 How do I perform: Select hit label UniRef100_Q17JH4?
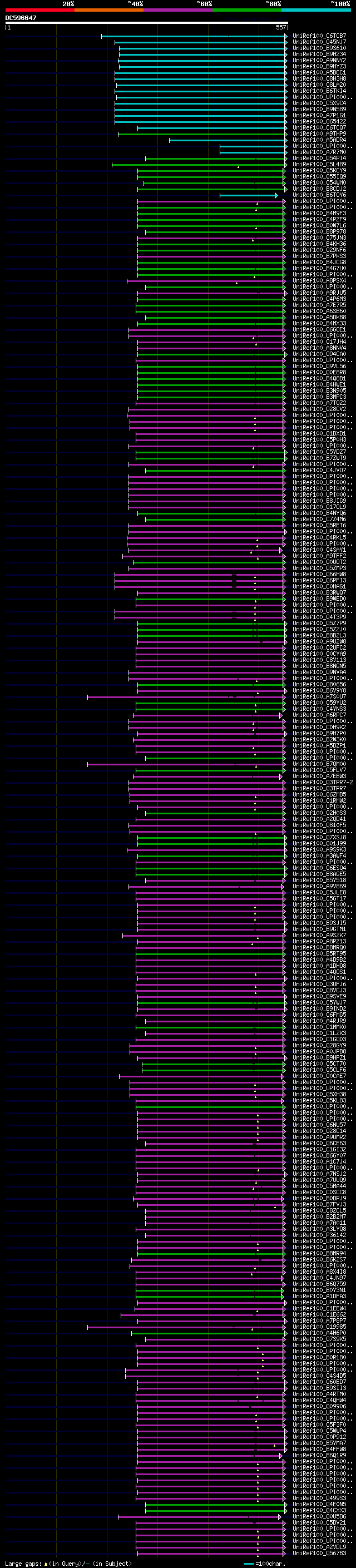[x=319, y=342]
